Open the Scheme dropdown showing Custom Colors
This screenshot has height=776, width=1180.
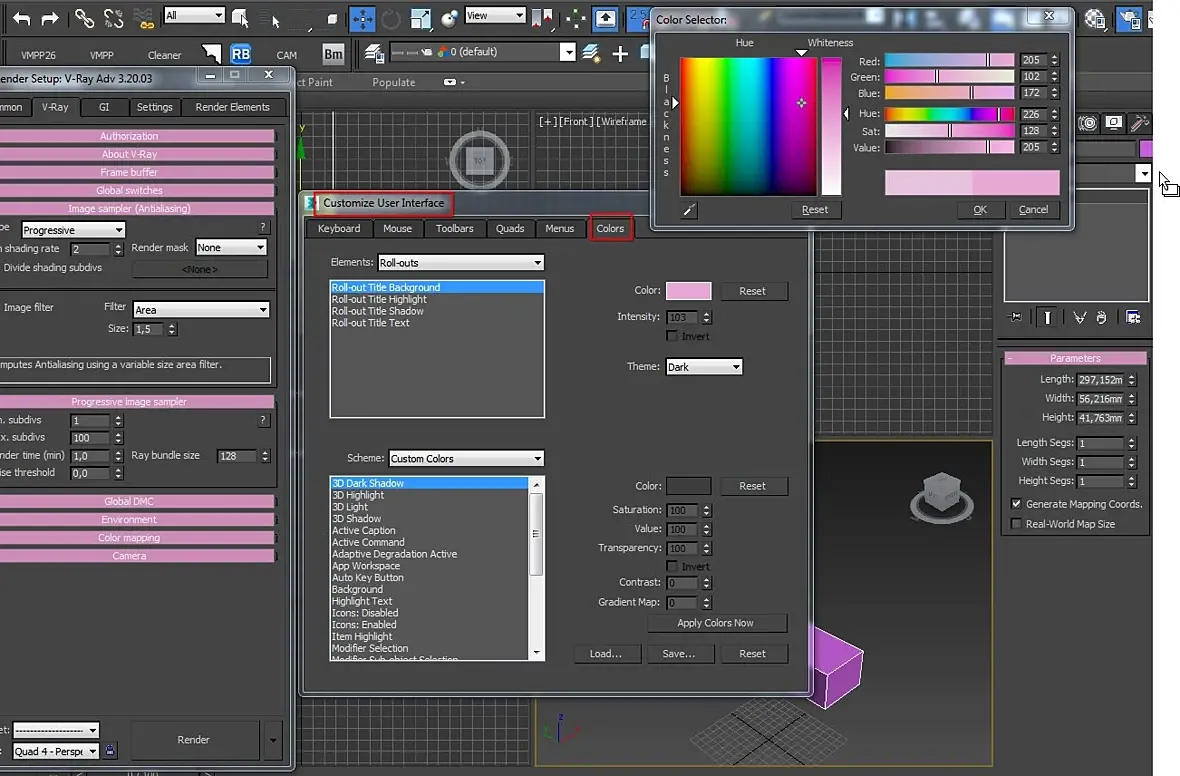[x=466, y=459]
